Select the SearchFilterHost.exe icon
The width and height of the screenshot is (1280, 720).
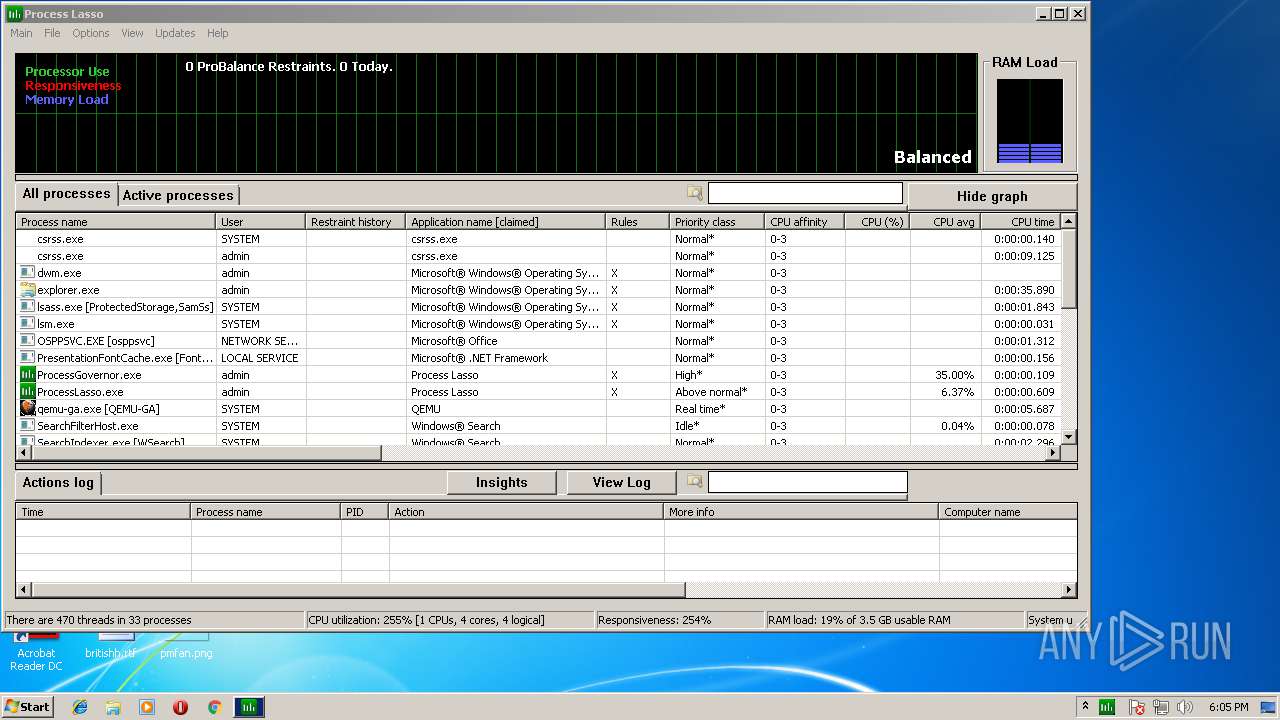point(27,426)
